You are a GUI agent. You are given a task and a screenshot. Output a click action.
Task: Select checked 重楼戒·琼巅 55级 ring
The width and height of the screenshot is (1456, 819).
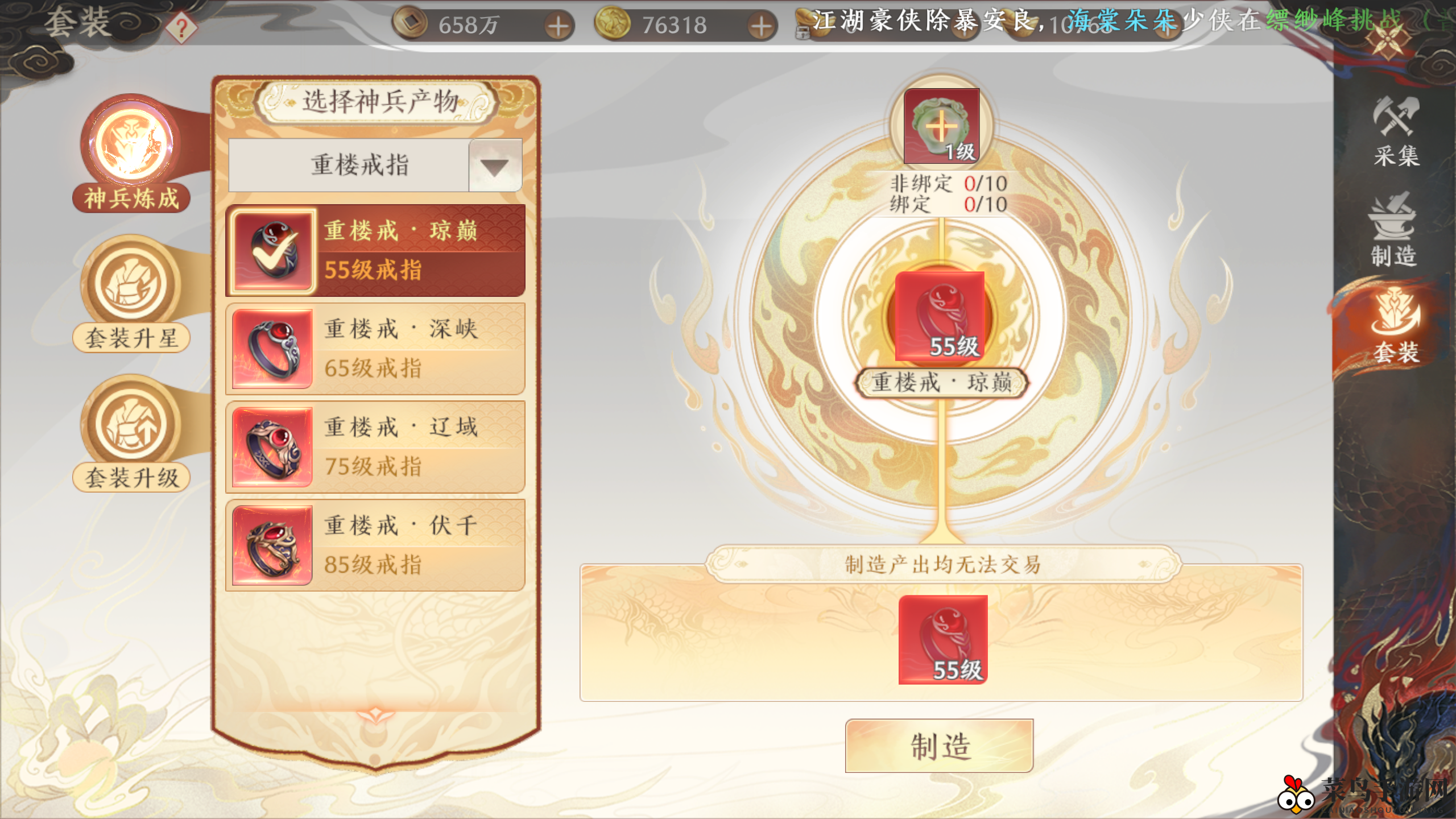tap(375, 251)
